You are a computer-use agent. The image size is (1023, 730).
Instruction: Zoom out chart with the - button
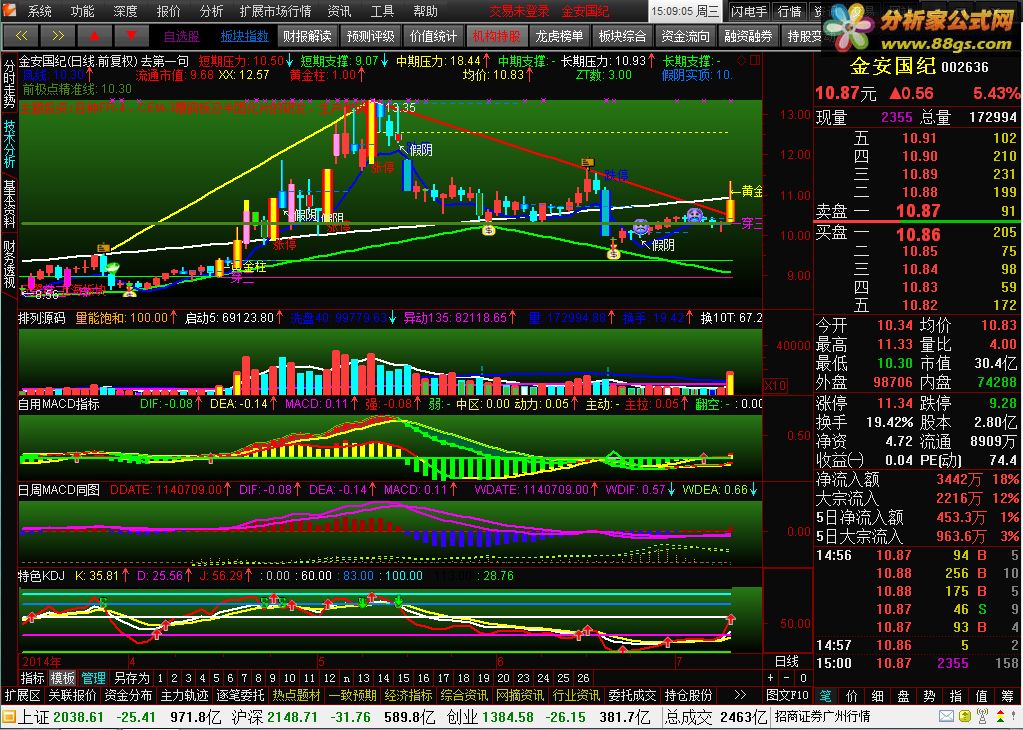click(787, 678)
